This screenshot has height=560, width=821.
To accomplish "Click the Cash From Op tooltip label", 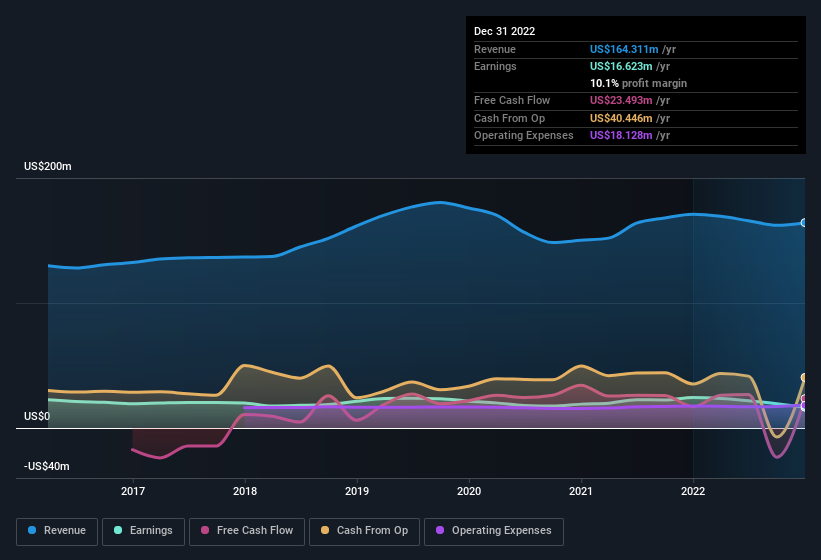I will pos(509,118).
